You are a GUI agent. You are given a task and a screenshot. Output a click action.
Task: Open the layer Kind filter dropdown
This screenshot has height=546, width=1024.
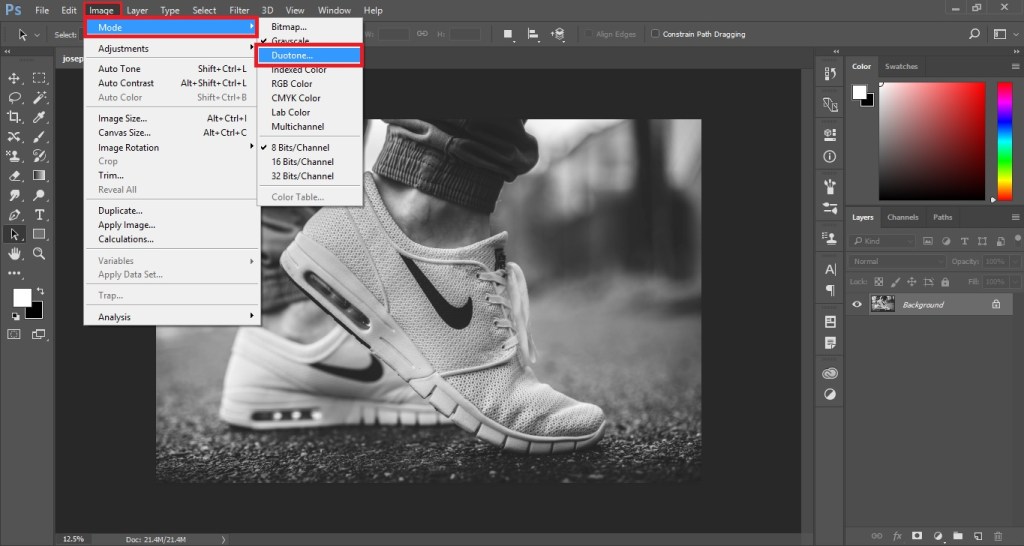pos(882,241)
